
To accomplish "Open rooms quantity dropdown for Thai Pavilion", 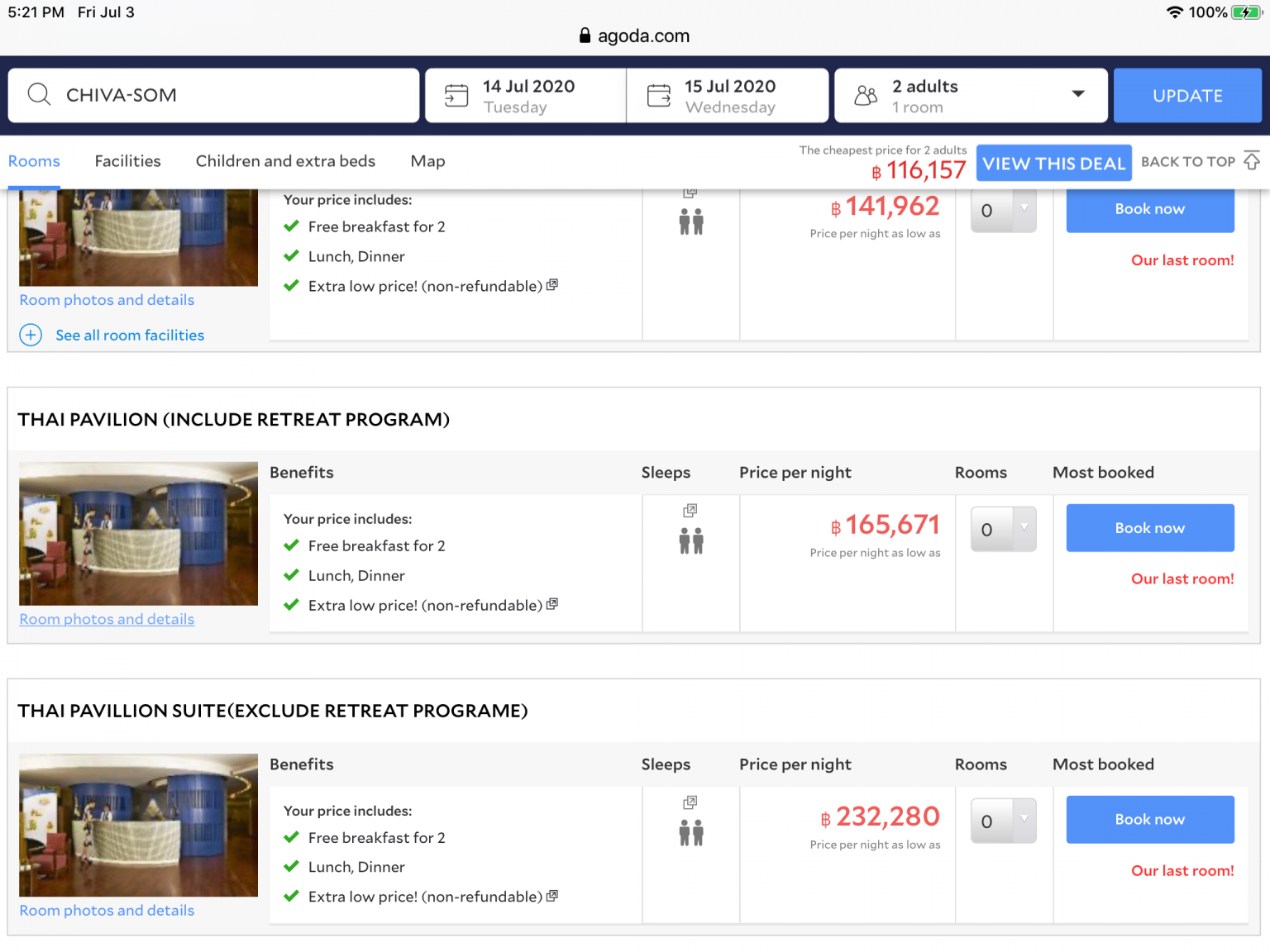I will (1003, 529).
